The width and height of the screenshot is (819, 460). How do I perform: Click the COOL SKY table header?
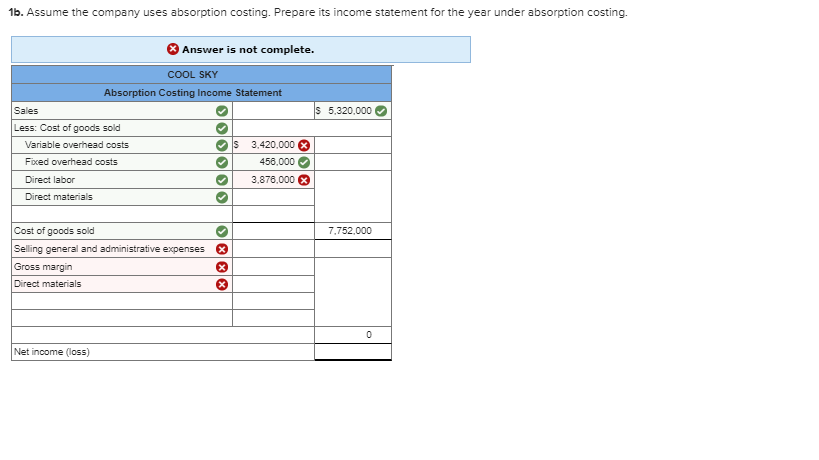[x=193, y=75]
